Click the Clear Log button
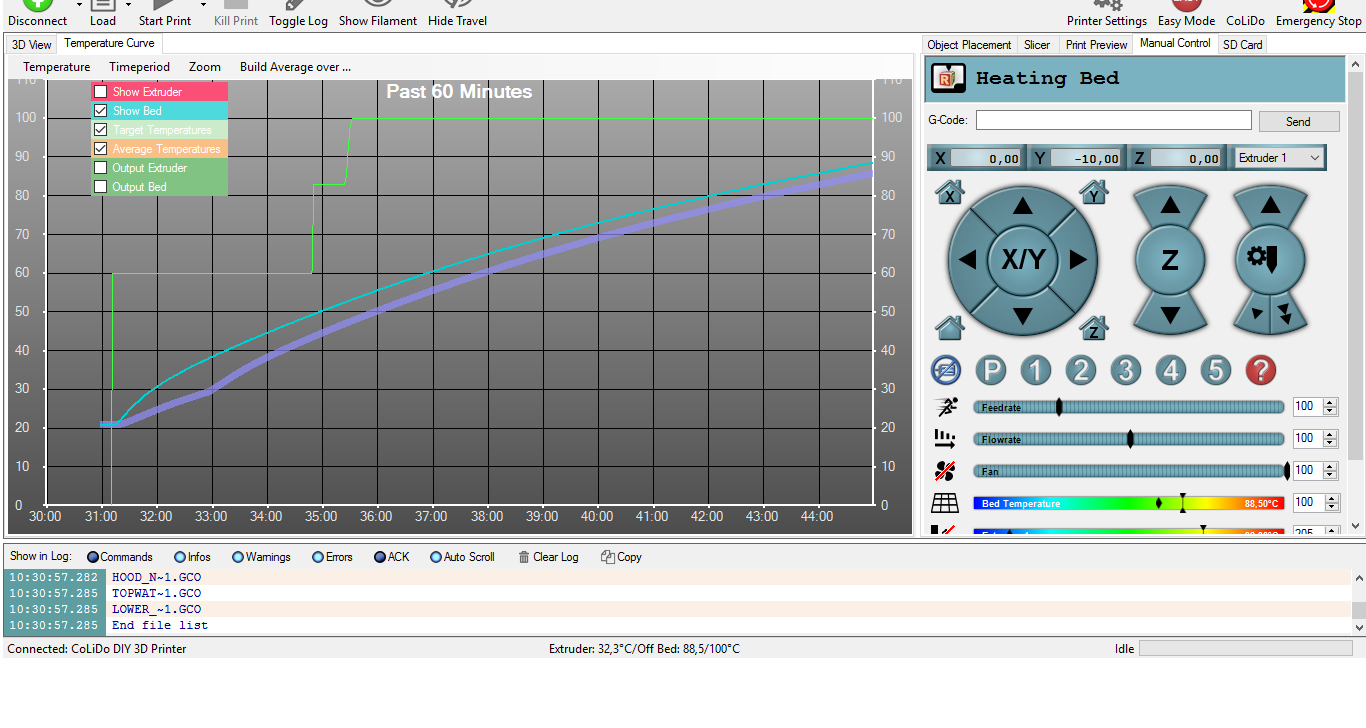Viewport: 1366px width, 728px height. 548,557
